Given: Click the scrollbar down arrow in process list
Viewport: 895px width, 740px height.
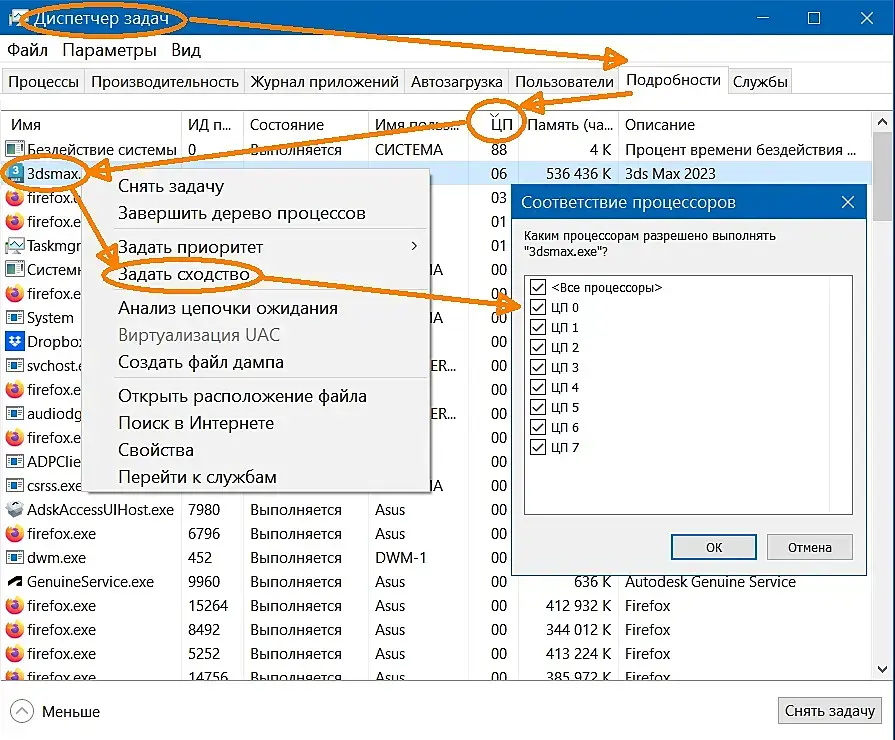Looking at the screenshot, I should 882,669.
